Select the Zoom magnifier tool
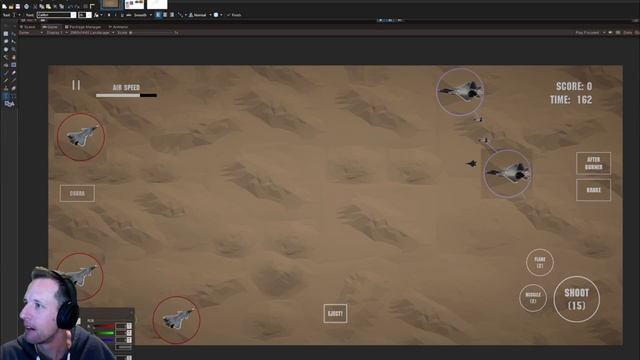Screen dimensions: 640x360 13,49
